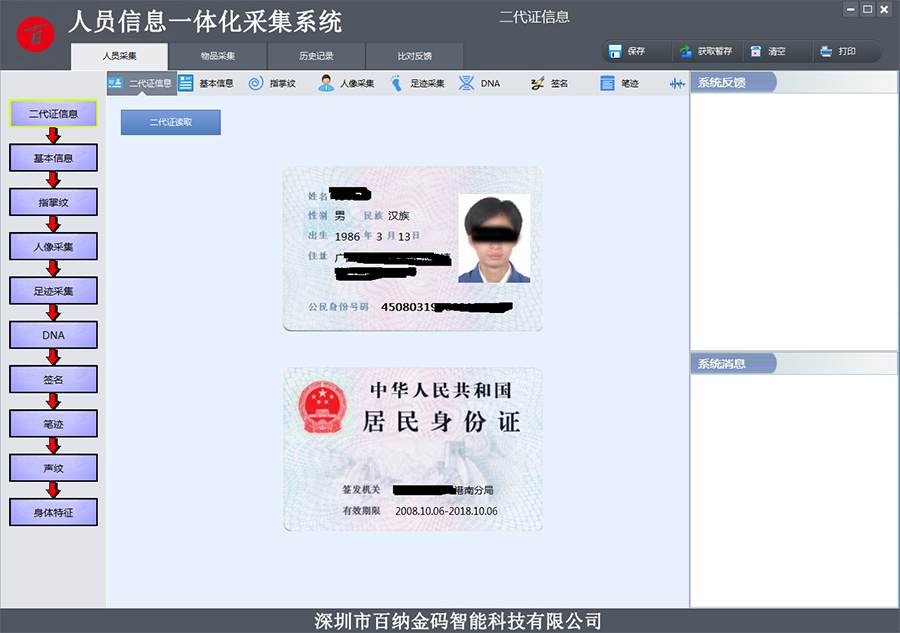Click the red 百 logo icon
The width and height of the screenshot is (900, 633).
(36, 34)
